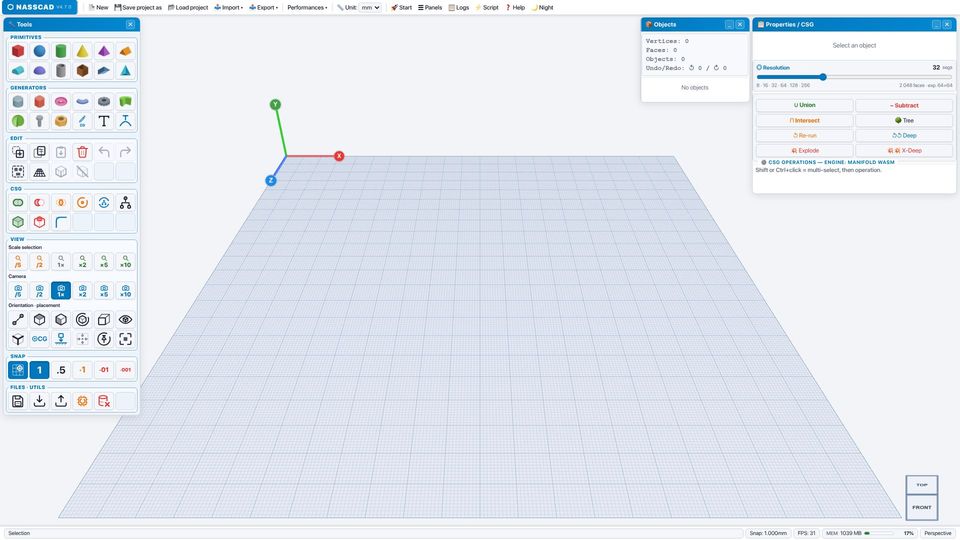Click the center of gravity CG icon
The image size is (960, 540).
click(39, 339)
